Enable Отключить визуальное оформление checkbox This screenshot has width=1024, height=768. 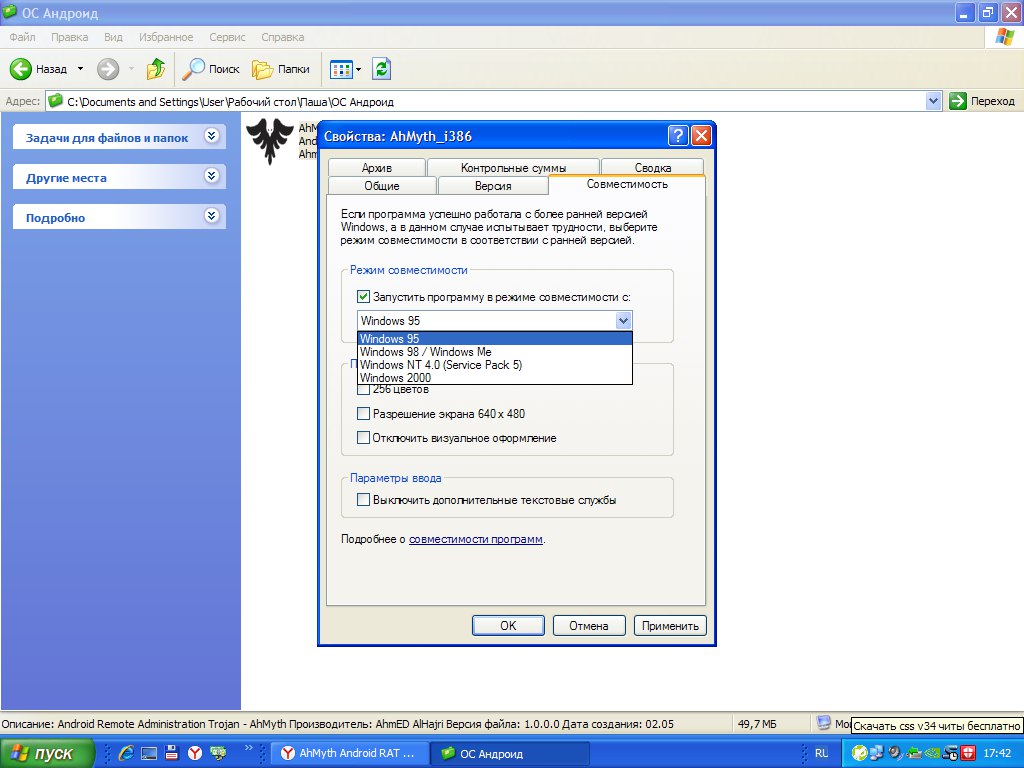tap(363, 438)
